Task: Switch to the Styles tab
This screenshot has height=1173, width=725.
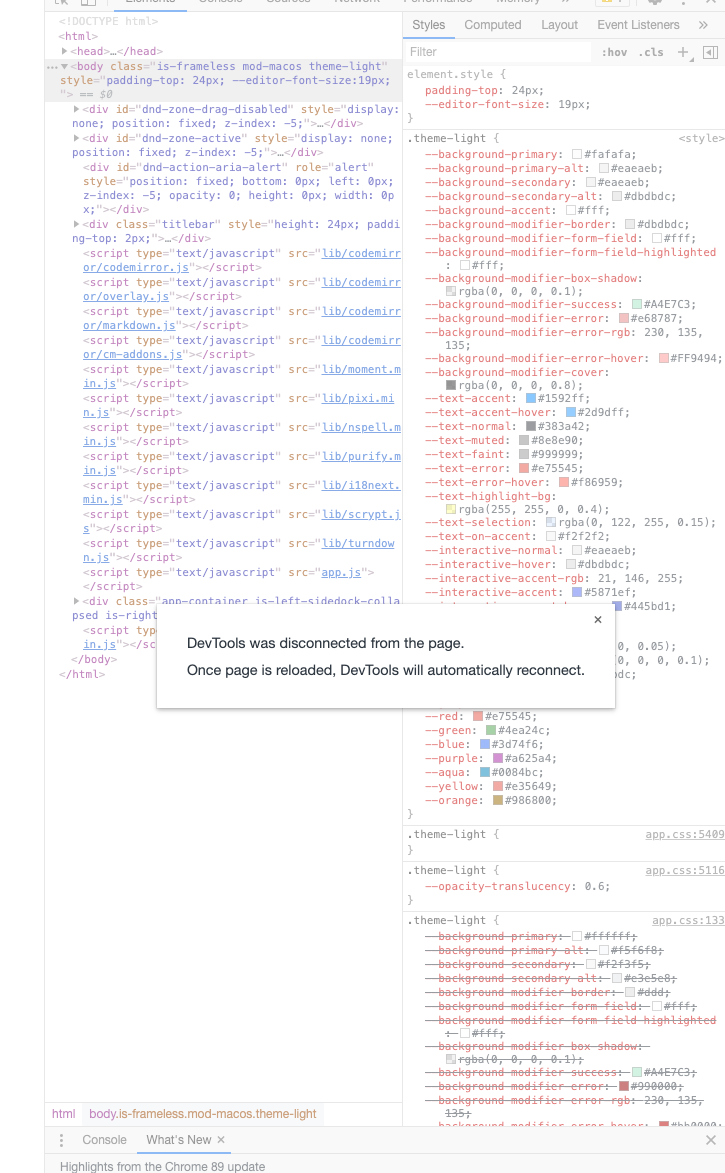Action: pos(429,25)
